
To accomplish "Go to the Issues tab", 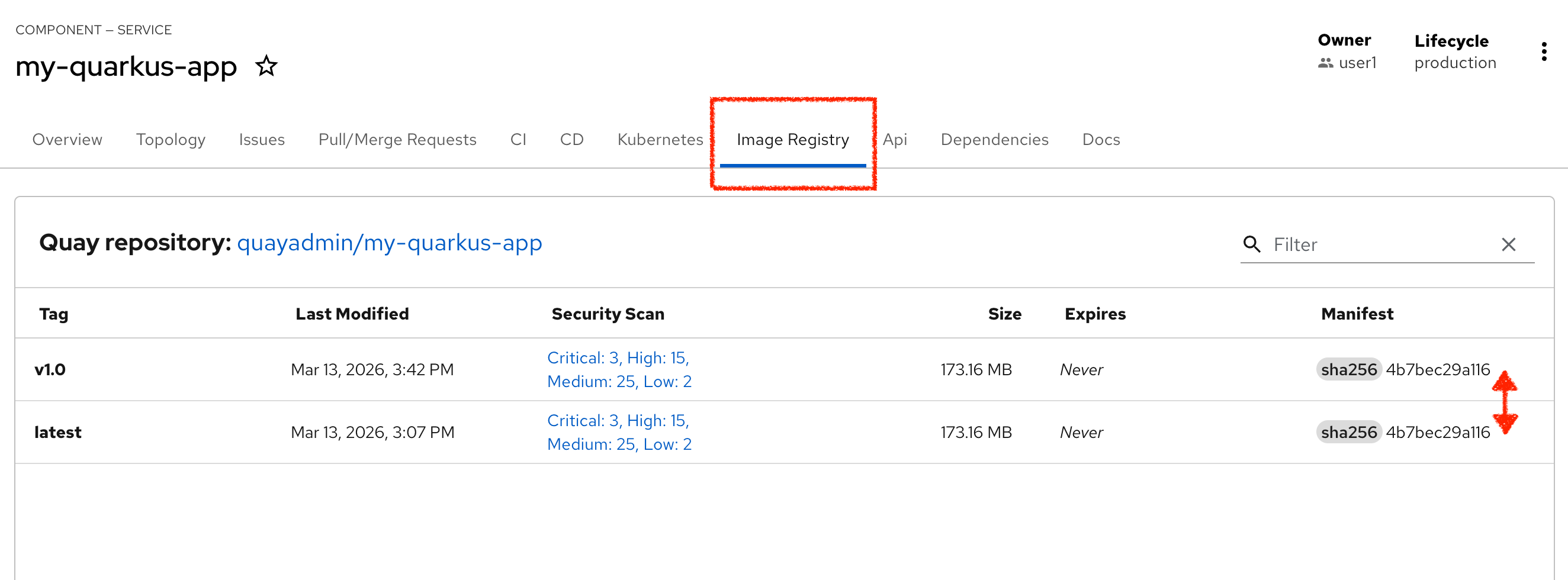I will coord(262,139).
